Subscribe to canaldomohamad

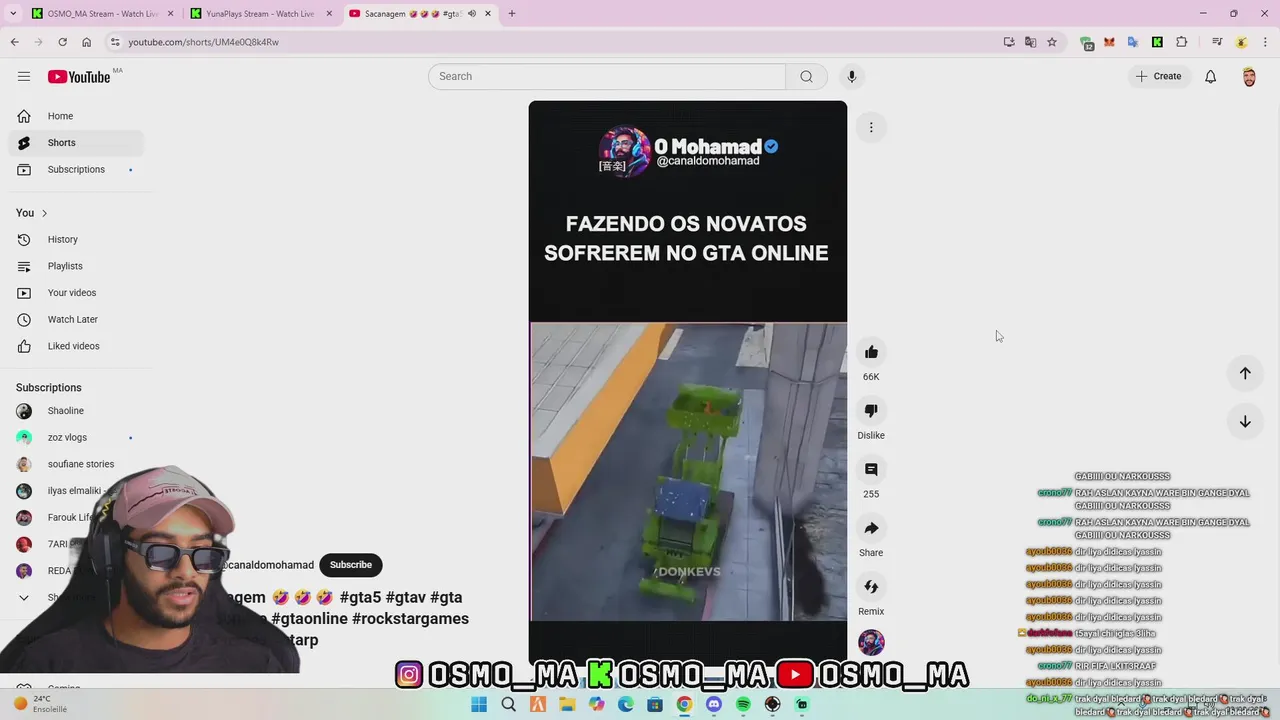(x=351, y=565)
